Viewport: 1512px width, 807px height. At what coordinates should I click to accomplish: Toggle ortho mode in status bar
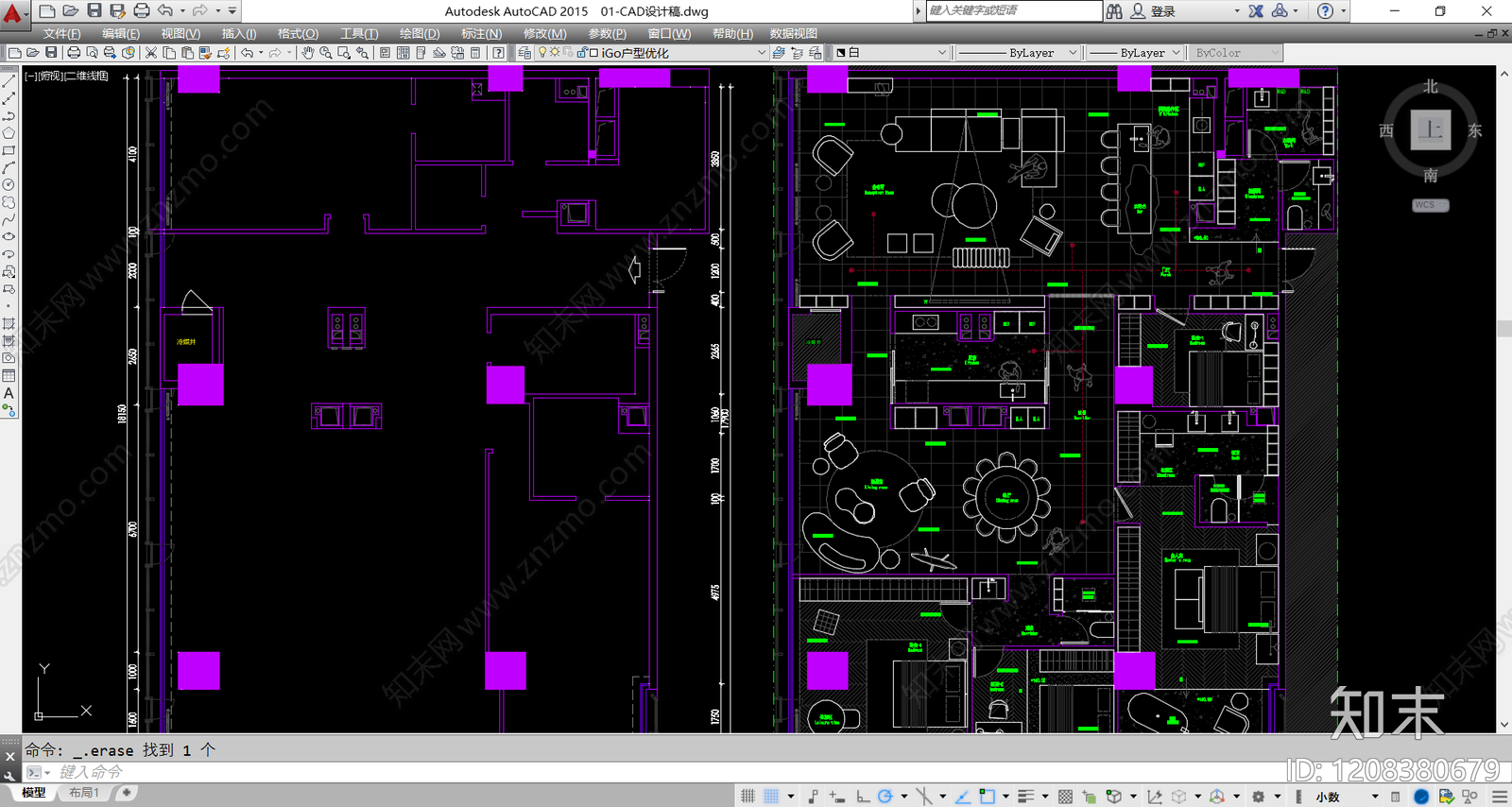point(863,797)
